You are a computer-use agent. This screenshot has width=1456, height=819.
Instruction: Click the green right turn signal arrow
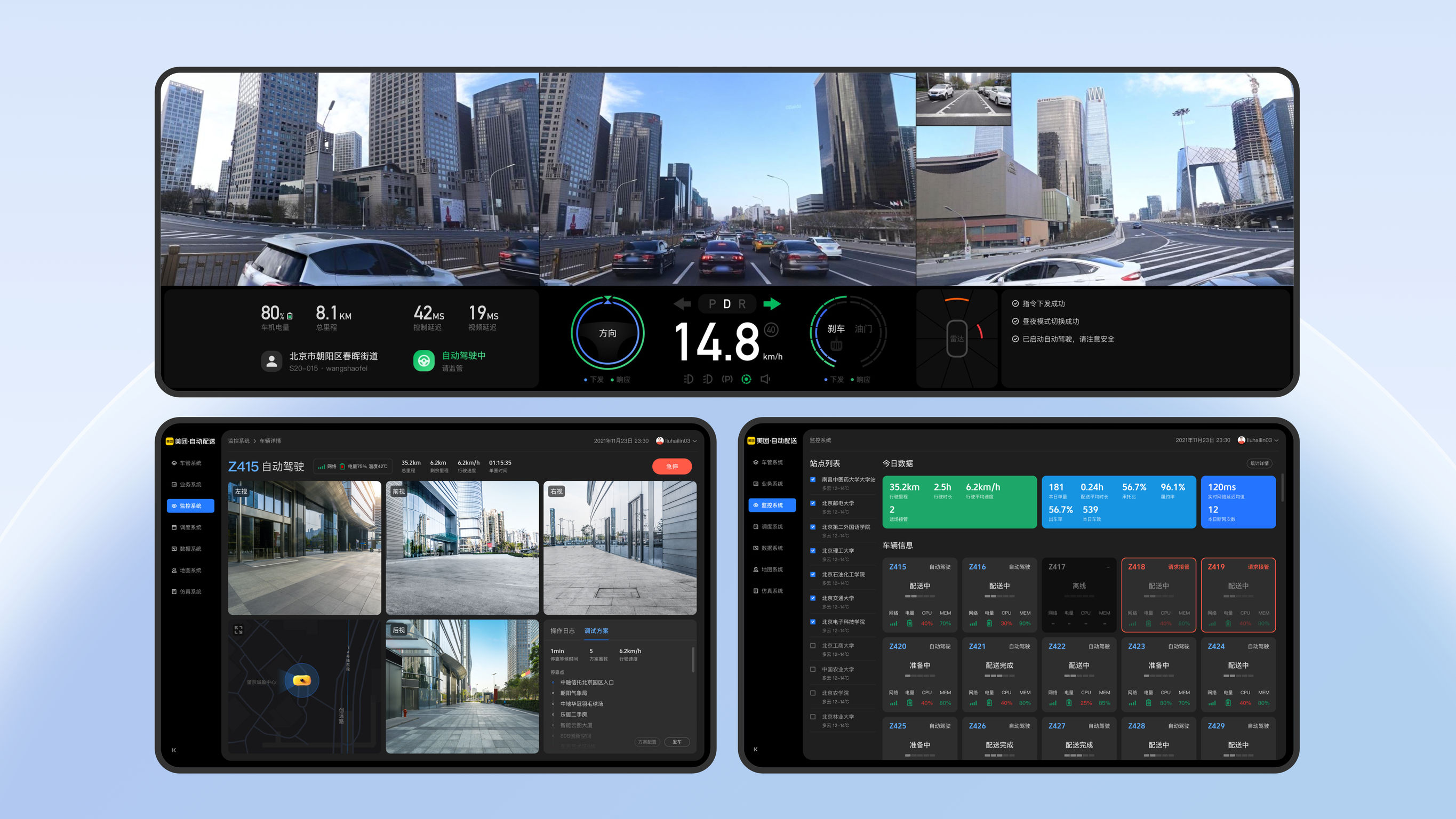coord(772,304)
